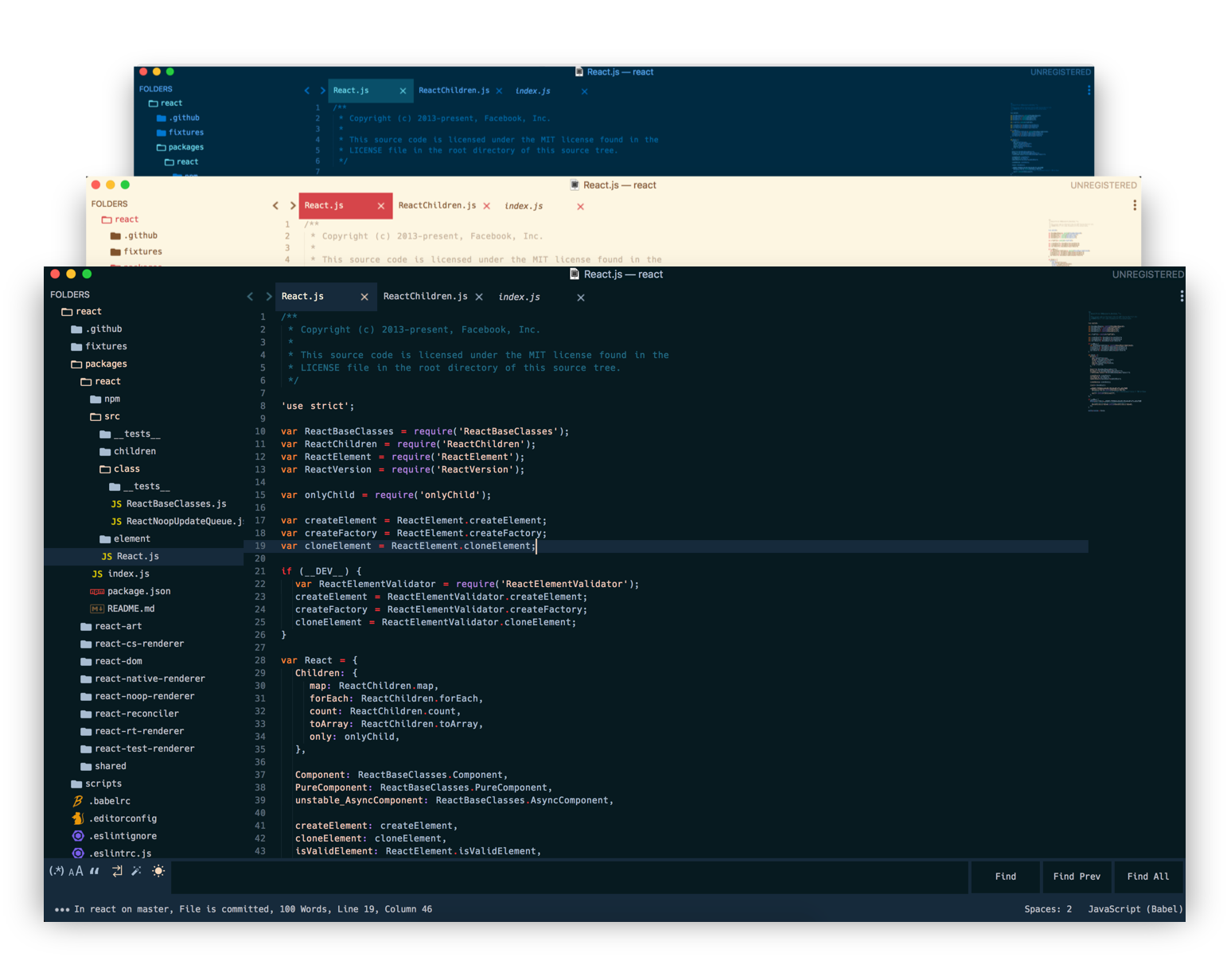1227x980 pixels.
Task: Expand react-noop-renderer folder
Action: click(137, 697)
